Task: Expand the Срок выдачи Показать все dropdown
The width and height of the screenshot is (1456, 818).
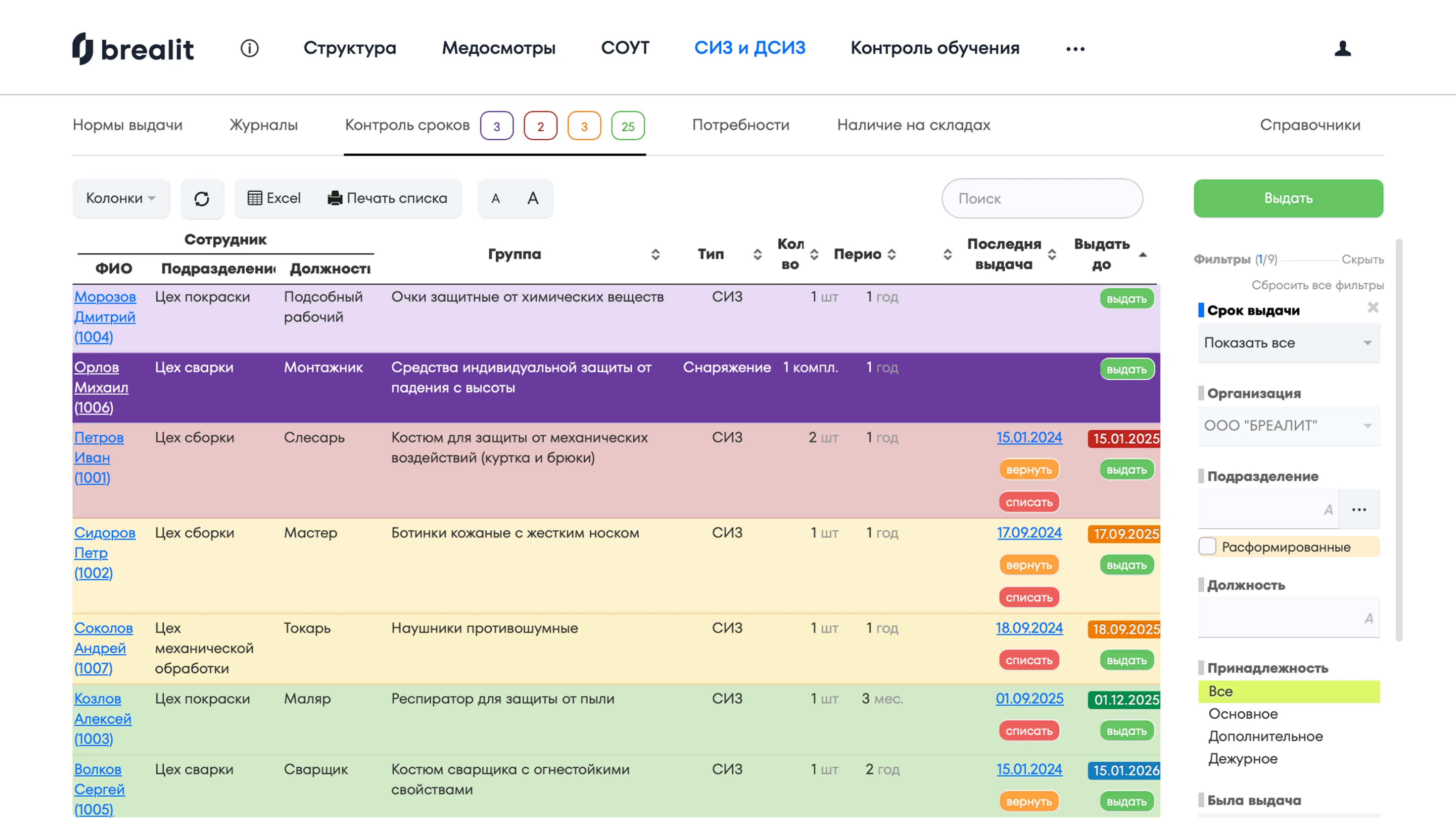Action: point(1288,343)
